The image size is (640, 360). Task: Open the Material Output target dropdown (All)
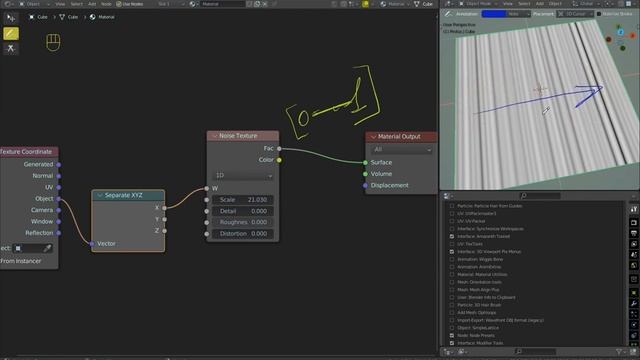(402, 150)
